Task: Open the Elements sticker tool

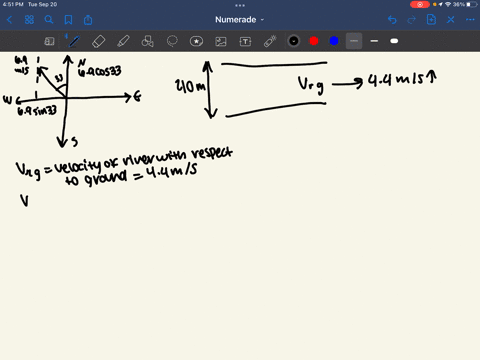Action: click(196, 41)
